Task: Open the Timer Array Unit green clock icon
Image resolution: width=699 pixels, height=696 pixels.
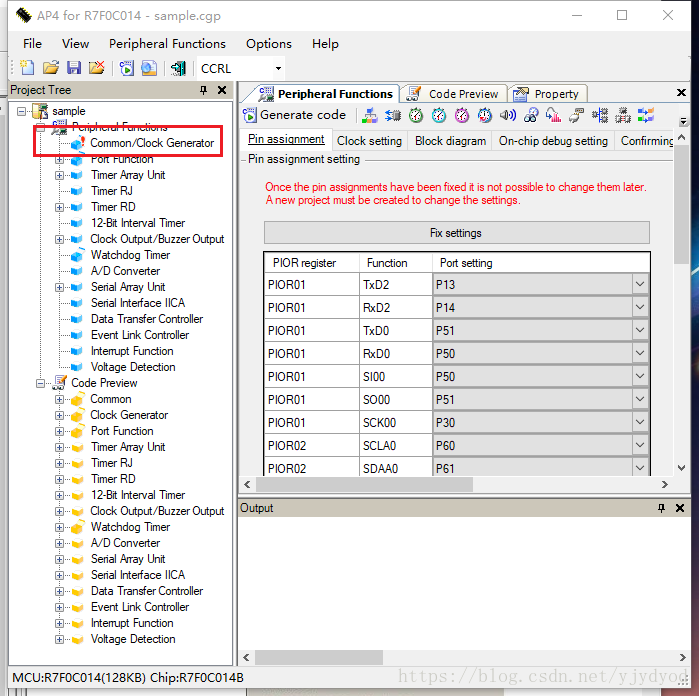Action: pos(416,115)
